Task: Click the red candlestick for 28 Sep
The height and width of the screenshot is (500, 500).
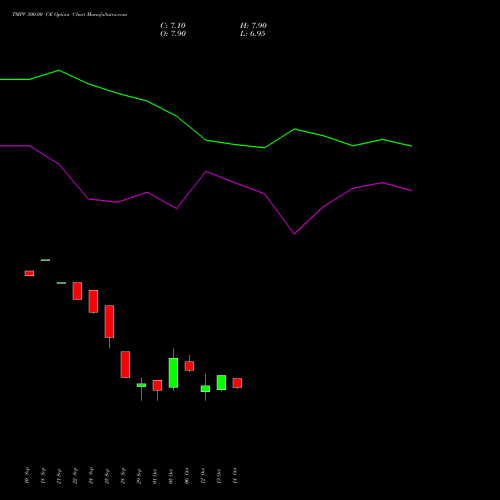Action: coord(125,364)
